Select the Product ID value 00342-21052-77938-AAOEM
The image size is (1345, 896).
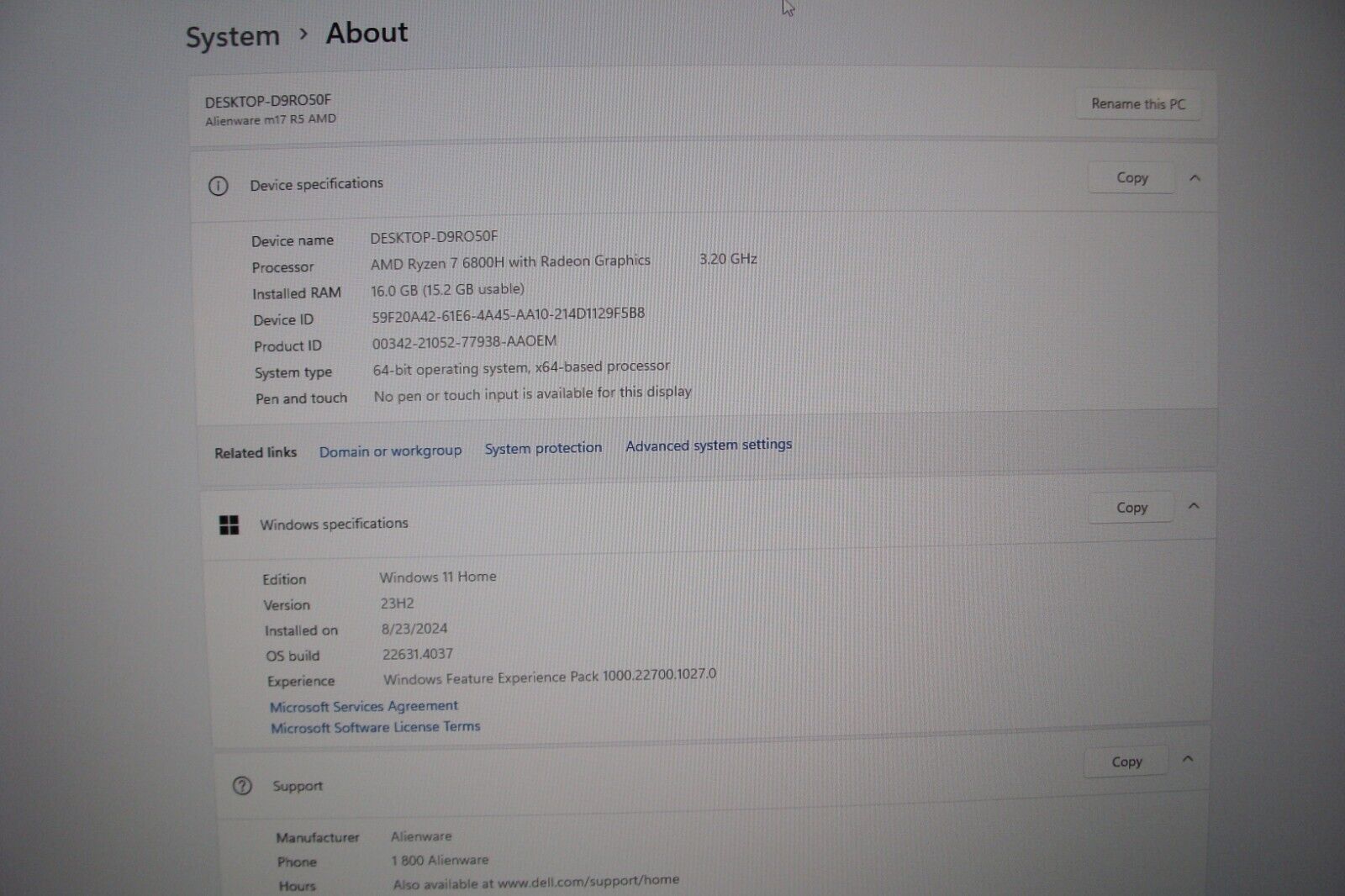pos(464,341)
